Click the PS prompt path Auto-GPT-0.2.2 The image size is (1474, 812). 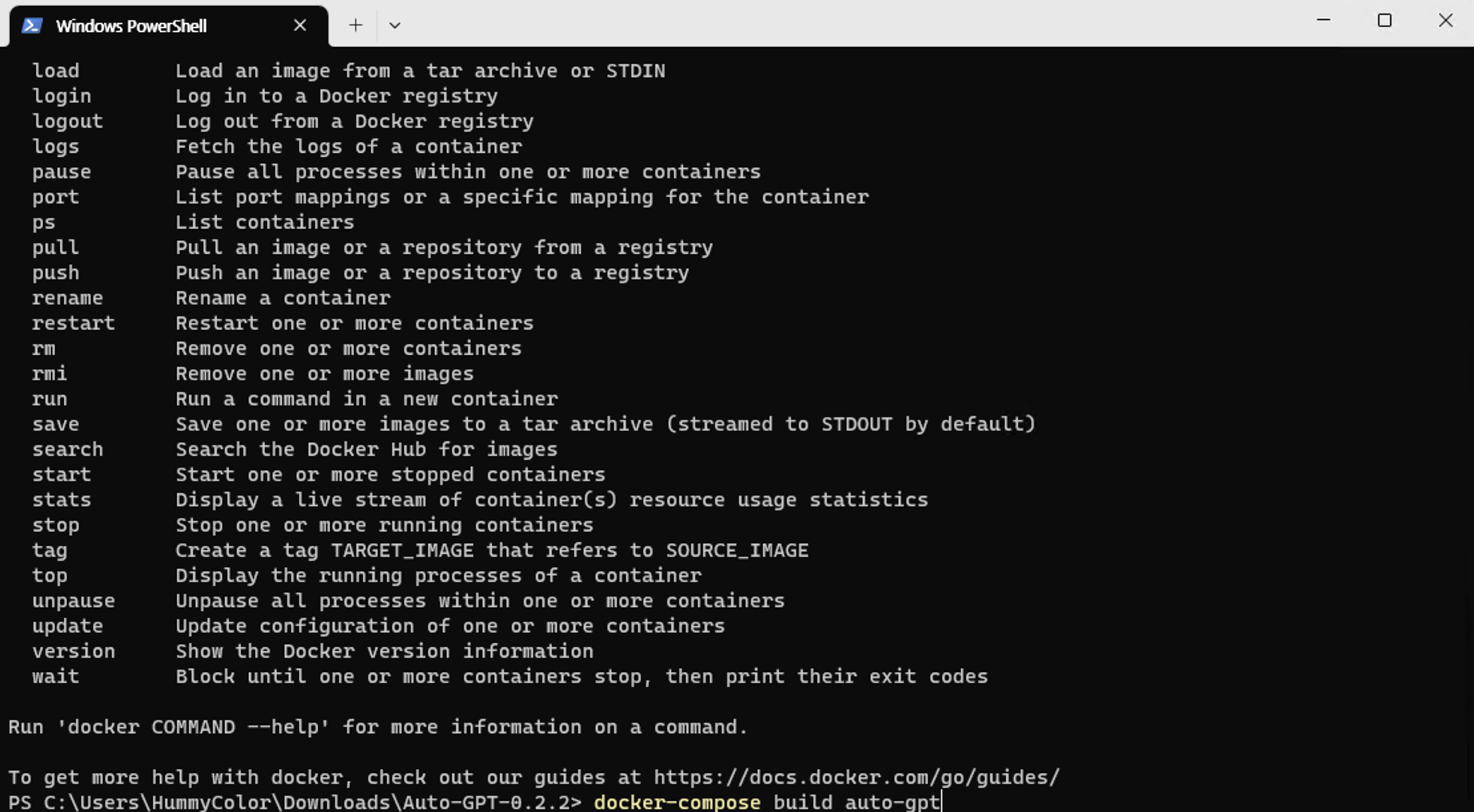[485, 802]
